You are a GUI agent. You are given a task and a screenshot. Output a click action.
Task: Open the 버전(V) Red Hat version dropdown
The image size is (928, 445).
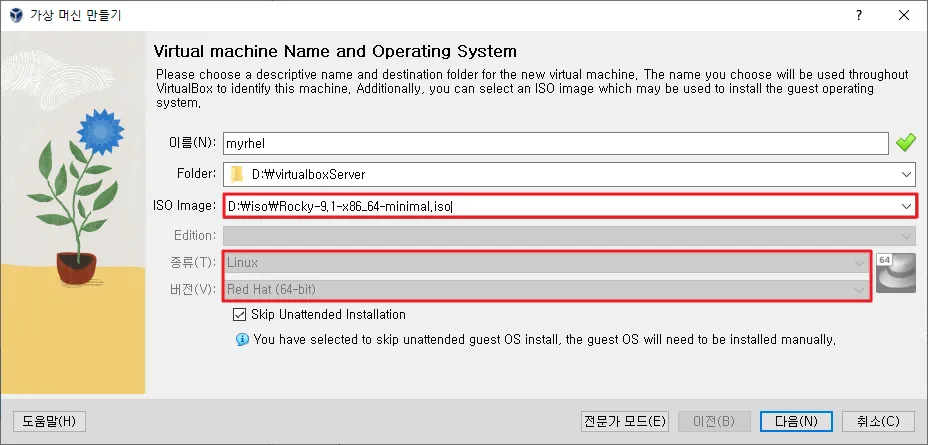pos(546,290)
